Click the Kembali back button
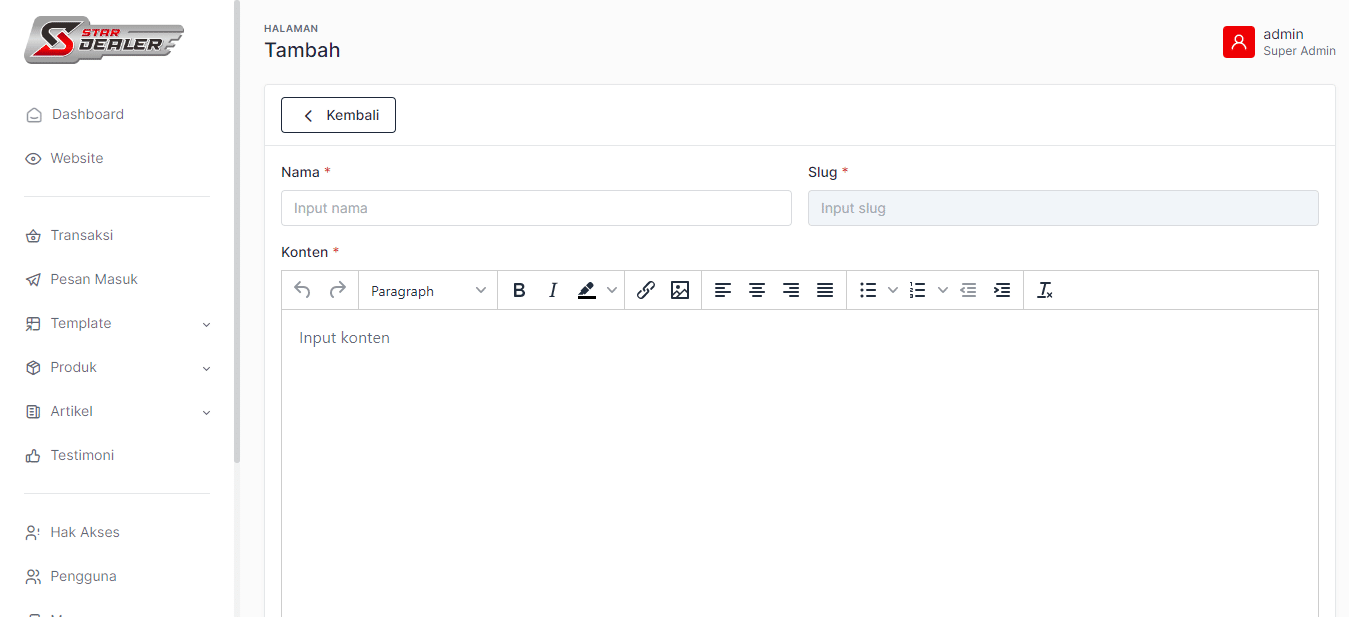 (338, 115)
